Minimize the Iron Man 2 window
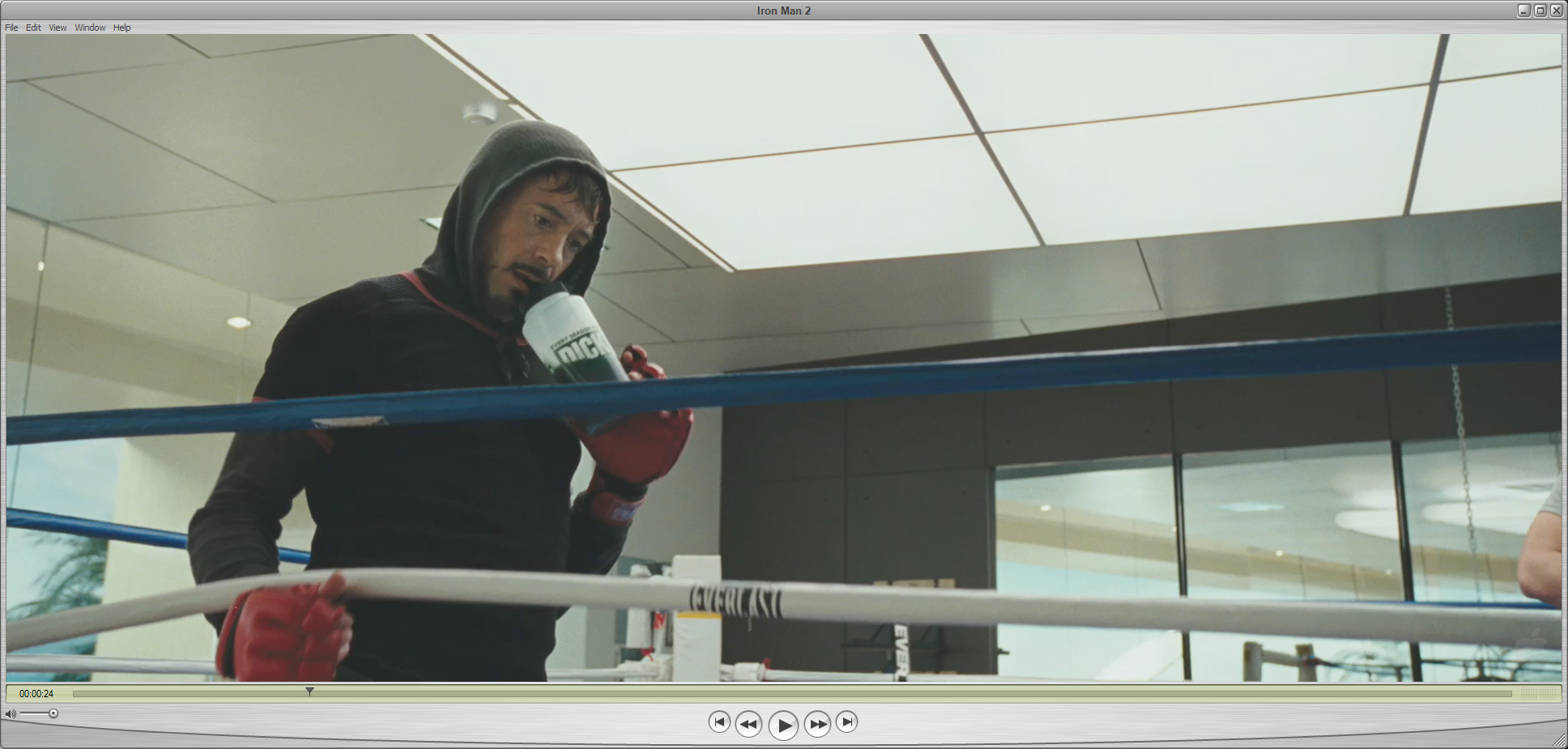The image size is (1568, 749). (1523, 11)
